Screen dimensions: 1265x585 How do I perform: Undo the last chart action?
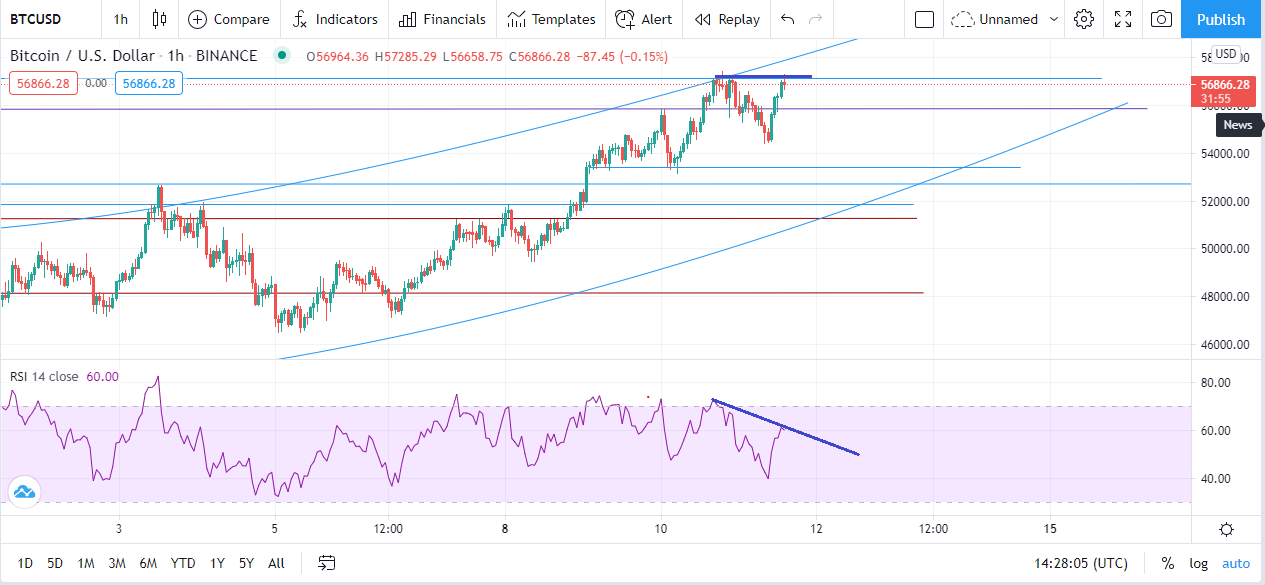tap(788, 19)
